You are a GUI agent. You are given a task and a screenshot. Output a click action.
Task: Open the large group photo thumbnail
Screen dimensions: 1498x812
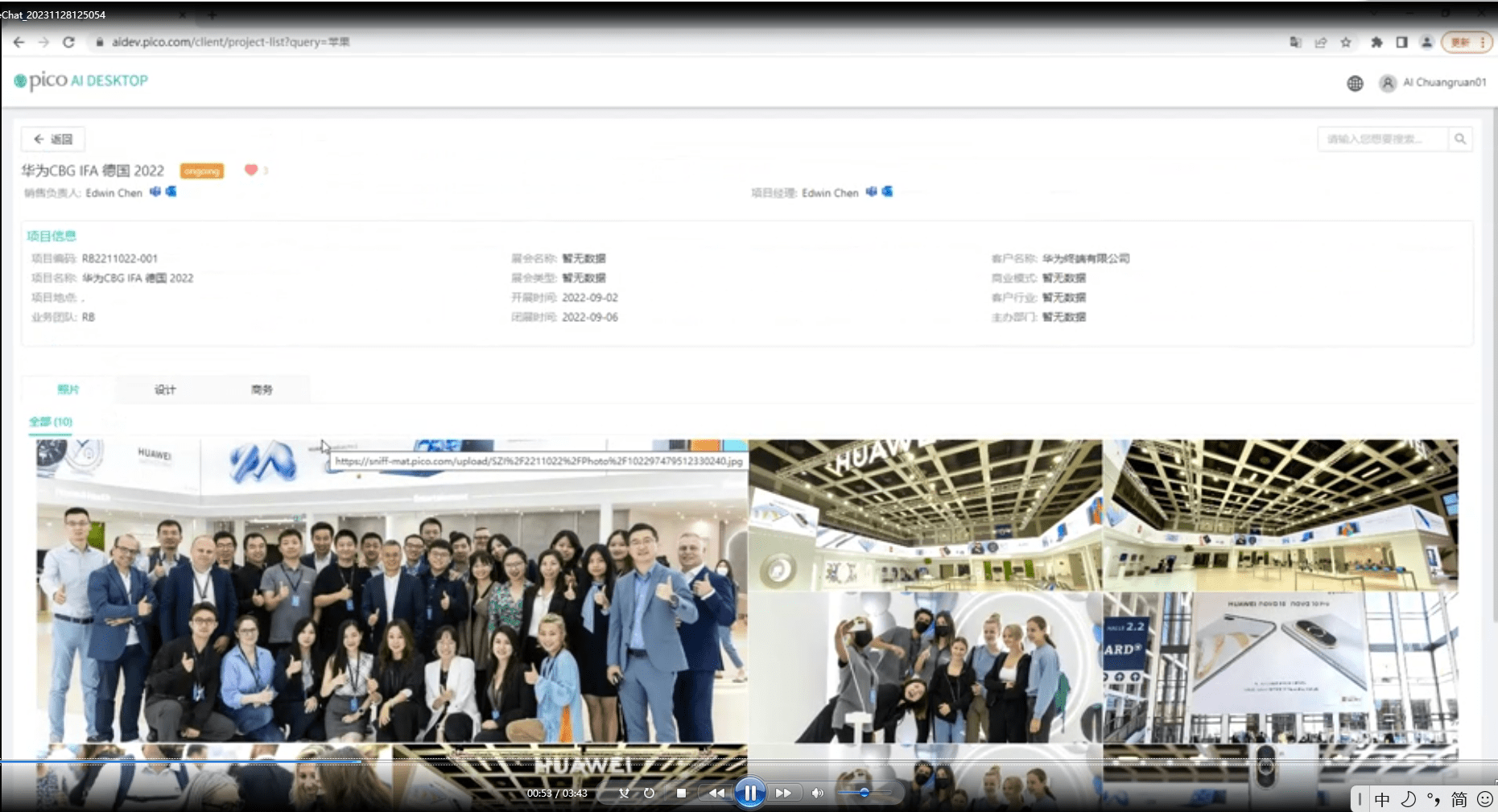click(392, 590)
